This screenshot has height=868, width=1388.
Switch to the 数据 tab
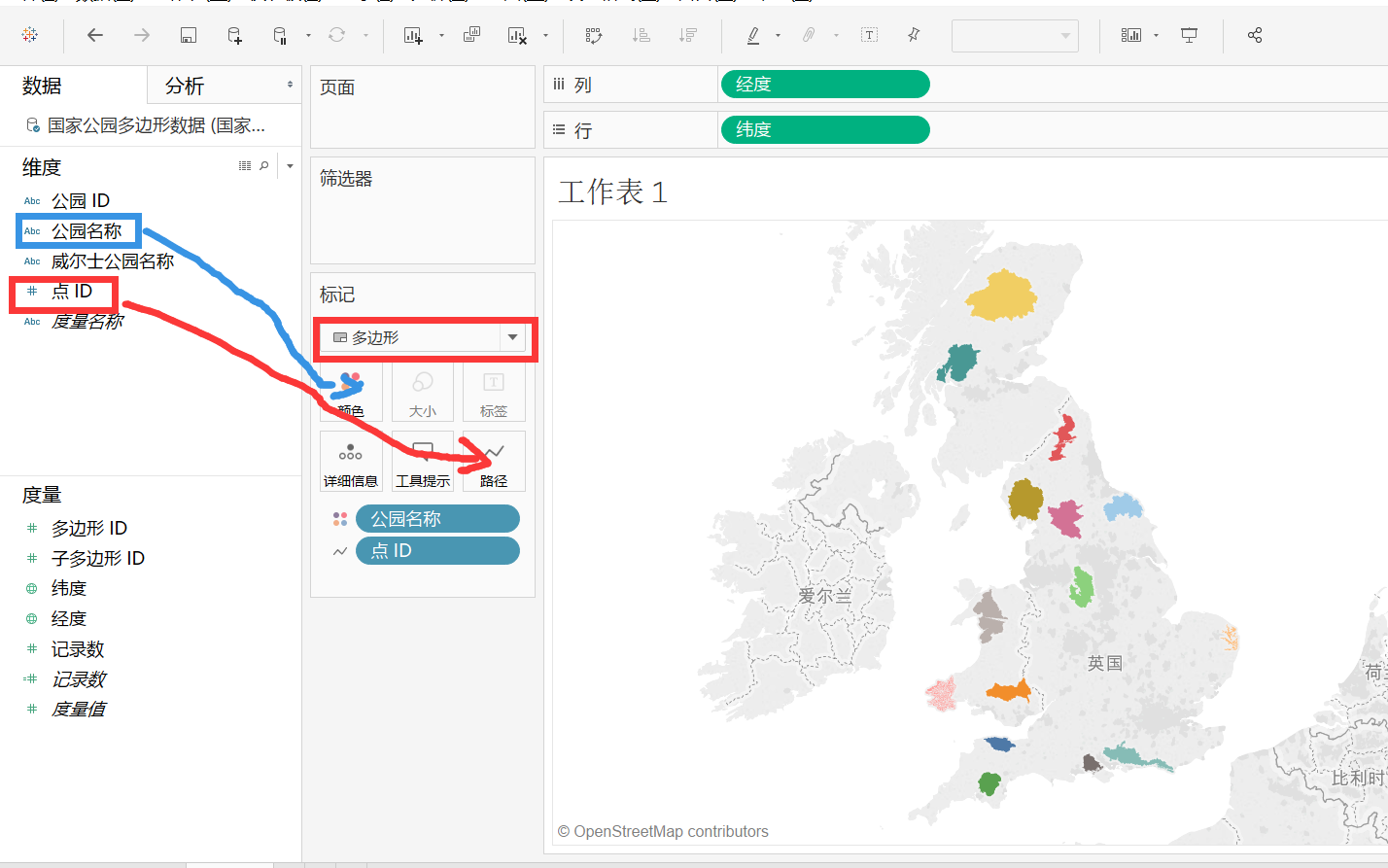pyautogui.click(x=42, y=87)
